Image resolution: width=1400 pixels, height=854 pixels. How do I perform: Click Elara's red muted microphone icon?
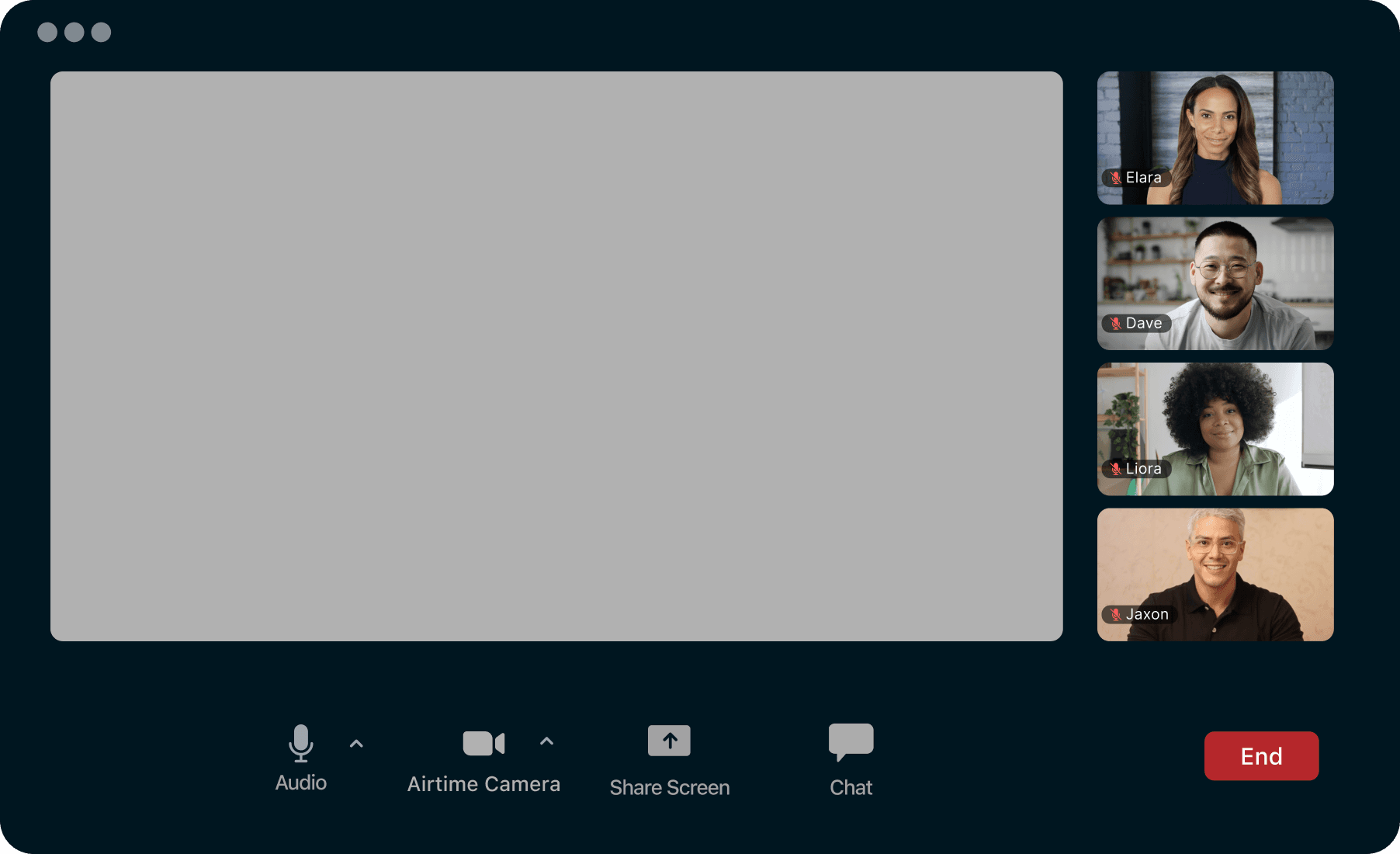click(x=1115, y=178)
